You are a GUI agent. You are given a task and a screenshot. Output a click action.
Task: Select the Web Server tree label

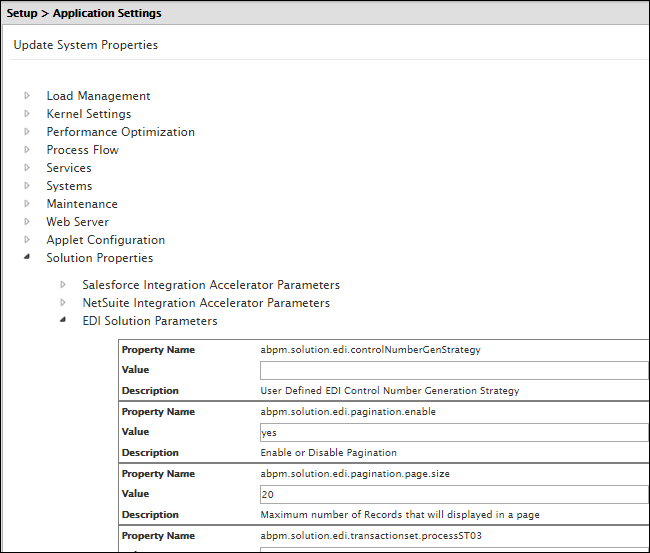click(x=78, y=222)
